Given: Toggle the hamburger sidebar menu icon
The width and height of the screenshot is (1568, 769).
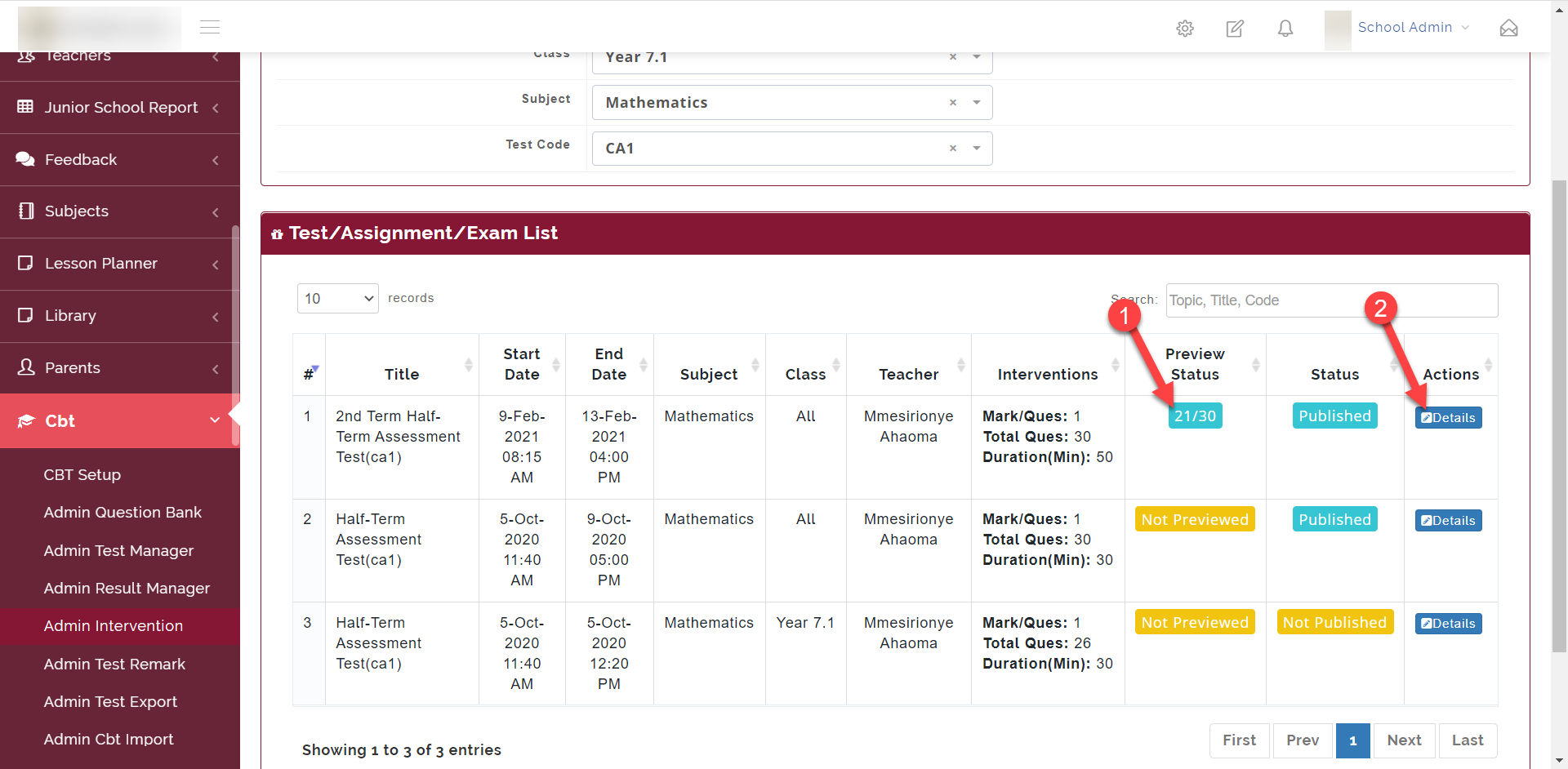Looking at the screenshot, I should coord(210,27).
